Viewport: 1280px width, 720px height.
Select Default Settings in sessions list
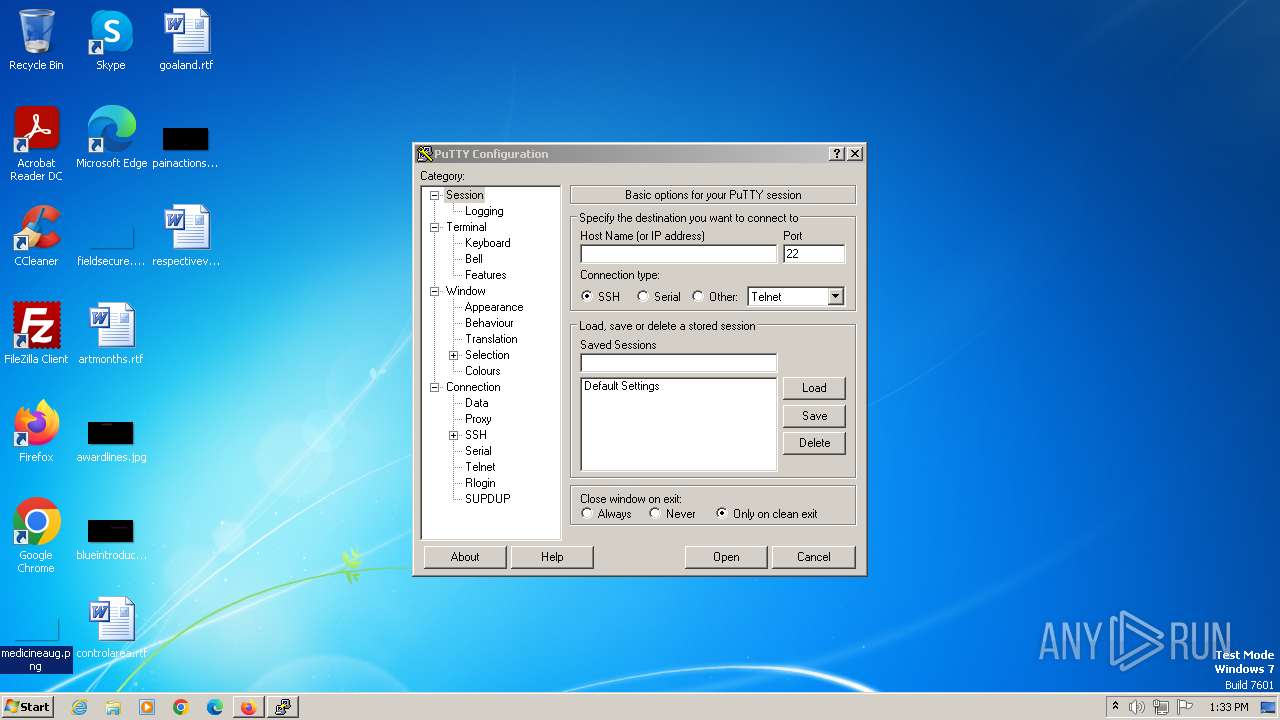pyautogui.click(x=622, y=386)
